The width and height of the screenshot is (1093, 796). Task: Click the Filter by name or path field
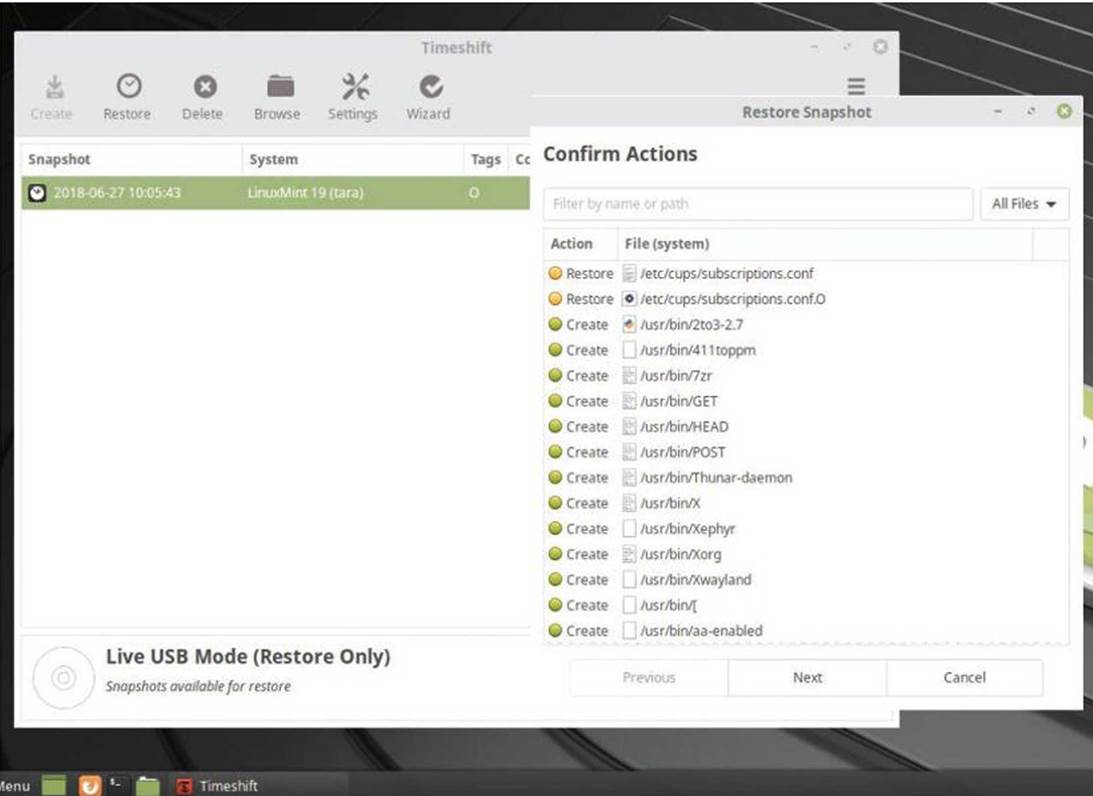click(758, 204)
